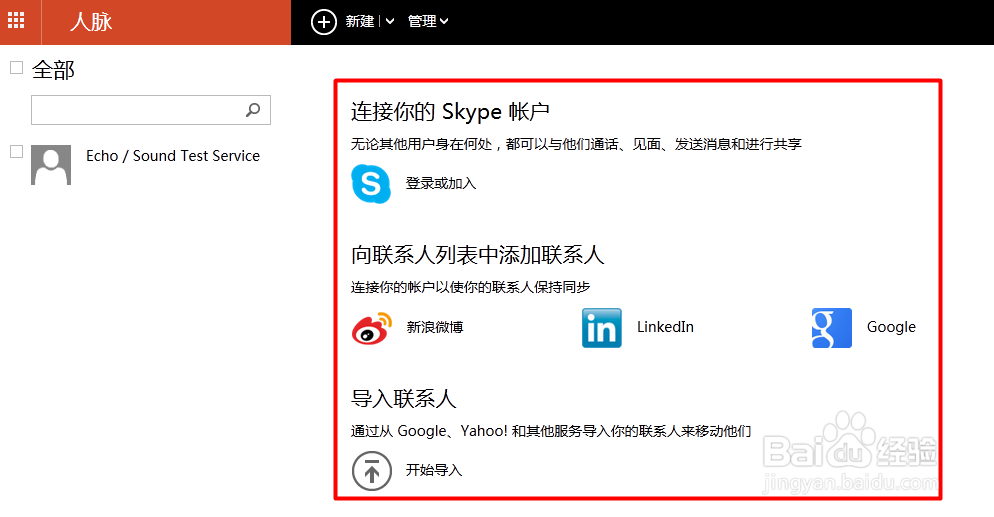Viewport: 994px width, 517px height.
Task: Click the Sina Weibo logo icon
Action: click(x=372, y=328)
